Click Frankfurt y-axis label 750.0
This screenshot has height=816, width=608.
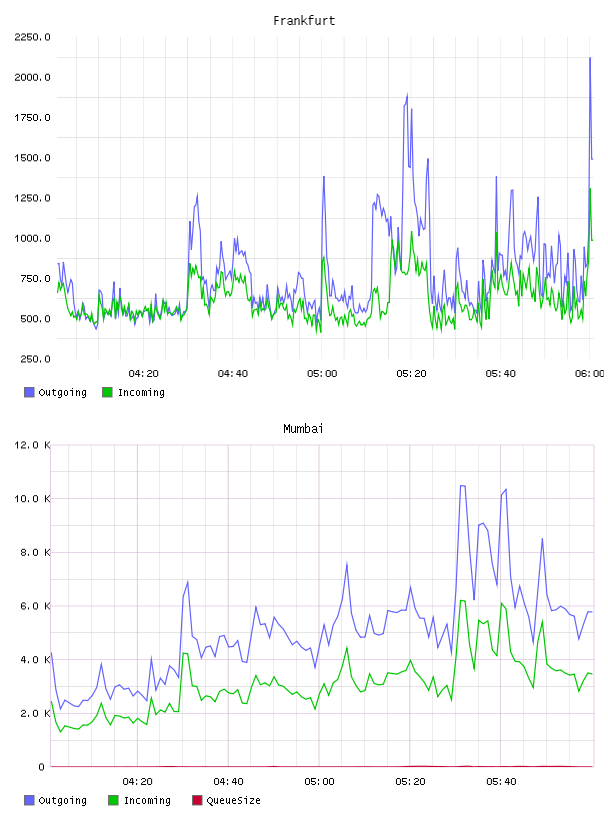[35, 278]
